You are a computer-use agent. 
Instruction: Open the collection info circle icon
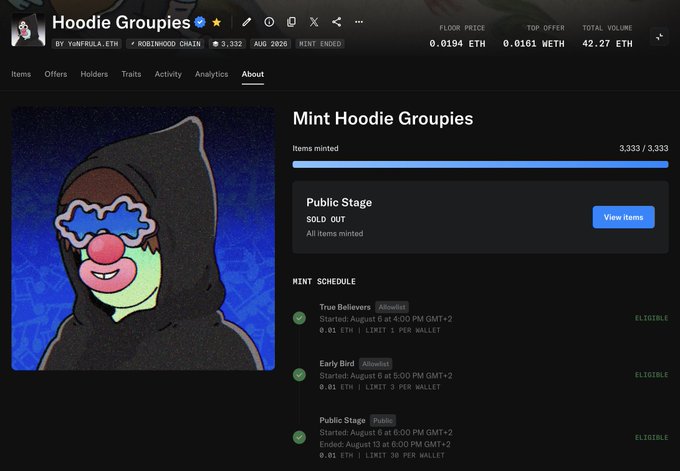(x=269, y=22)
